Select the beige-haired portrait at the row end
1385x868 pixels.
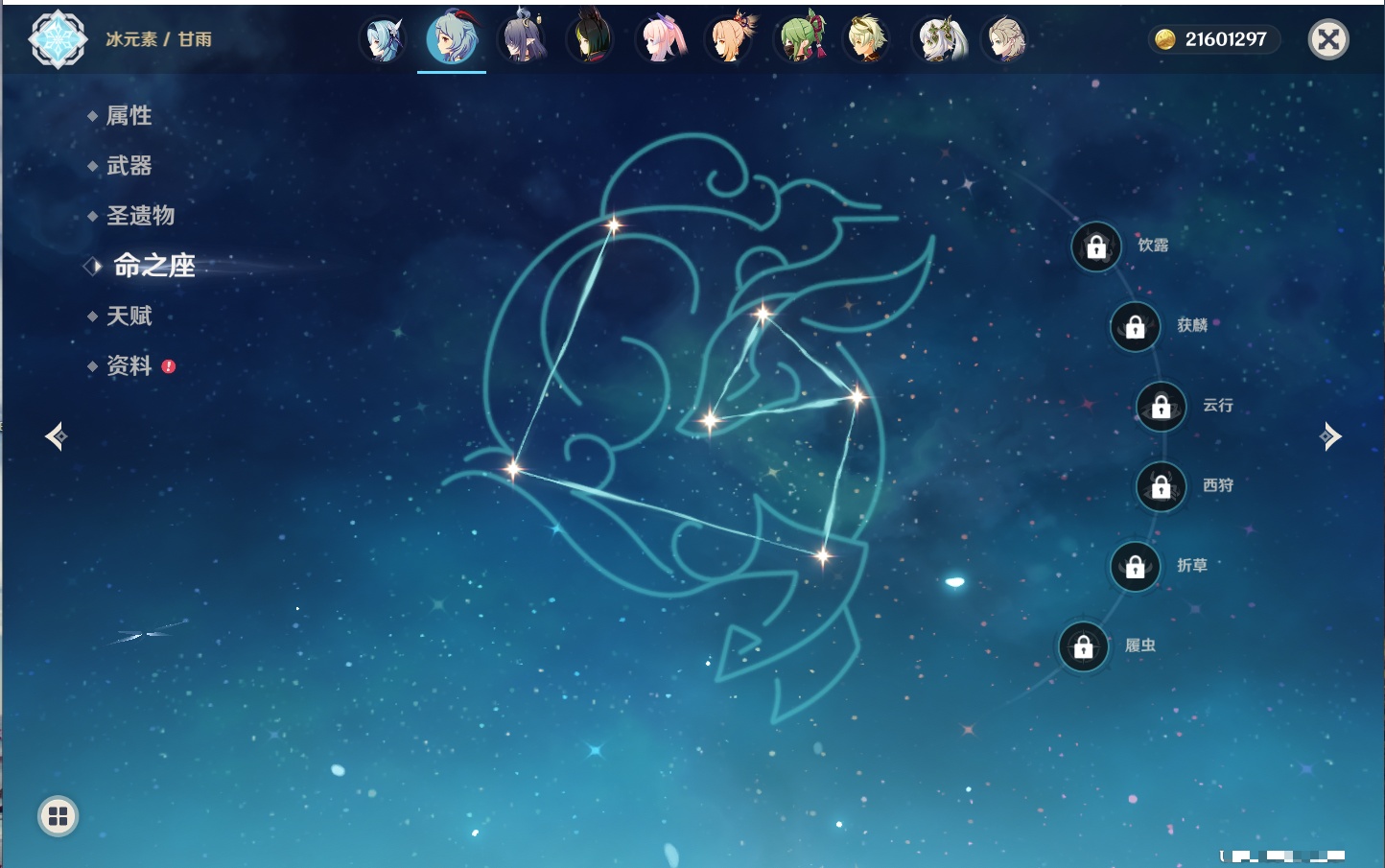1005,40
